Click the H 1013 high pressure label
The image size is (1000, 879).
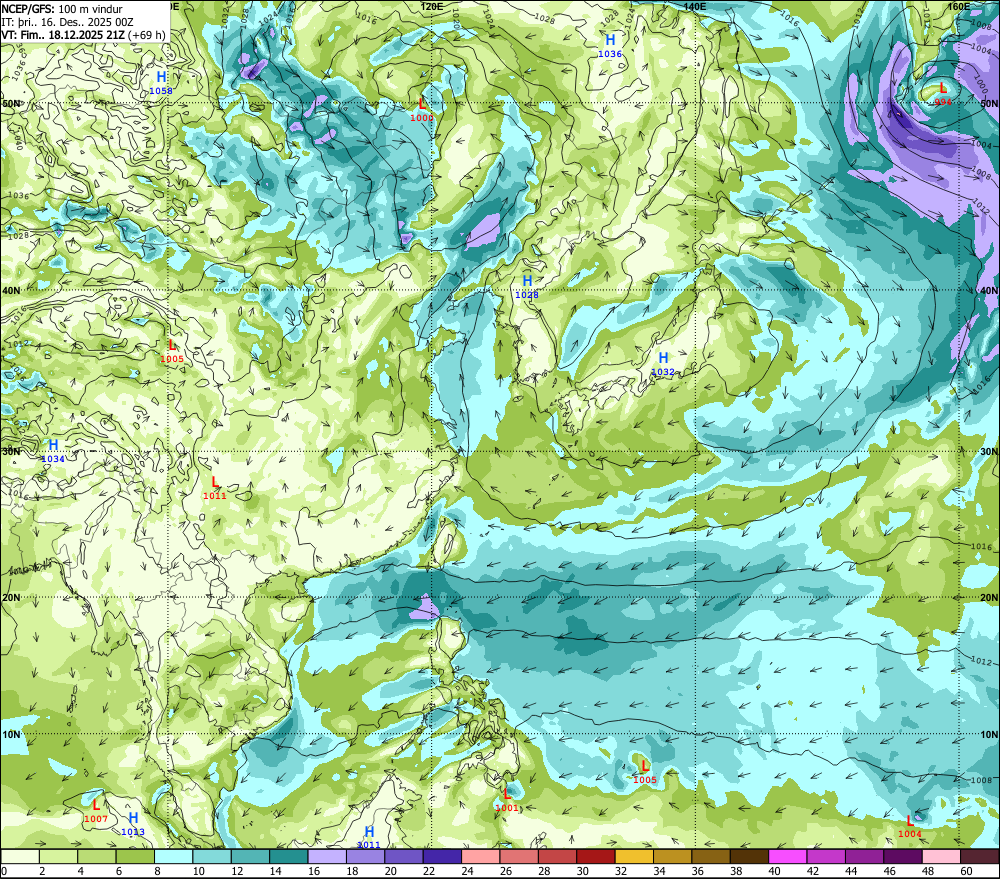pos(133,824)
